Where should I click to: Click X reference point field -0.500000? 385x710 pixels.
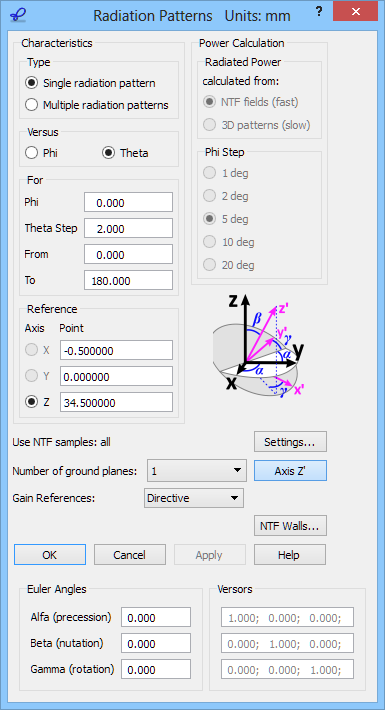(116, 350)
